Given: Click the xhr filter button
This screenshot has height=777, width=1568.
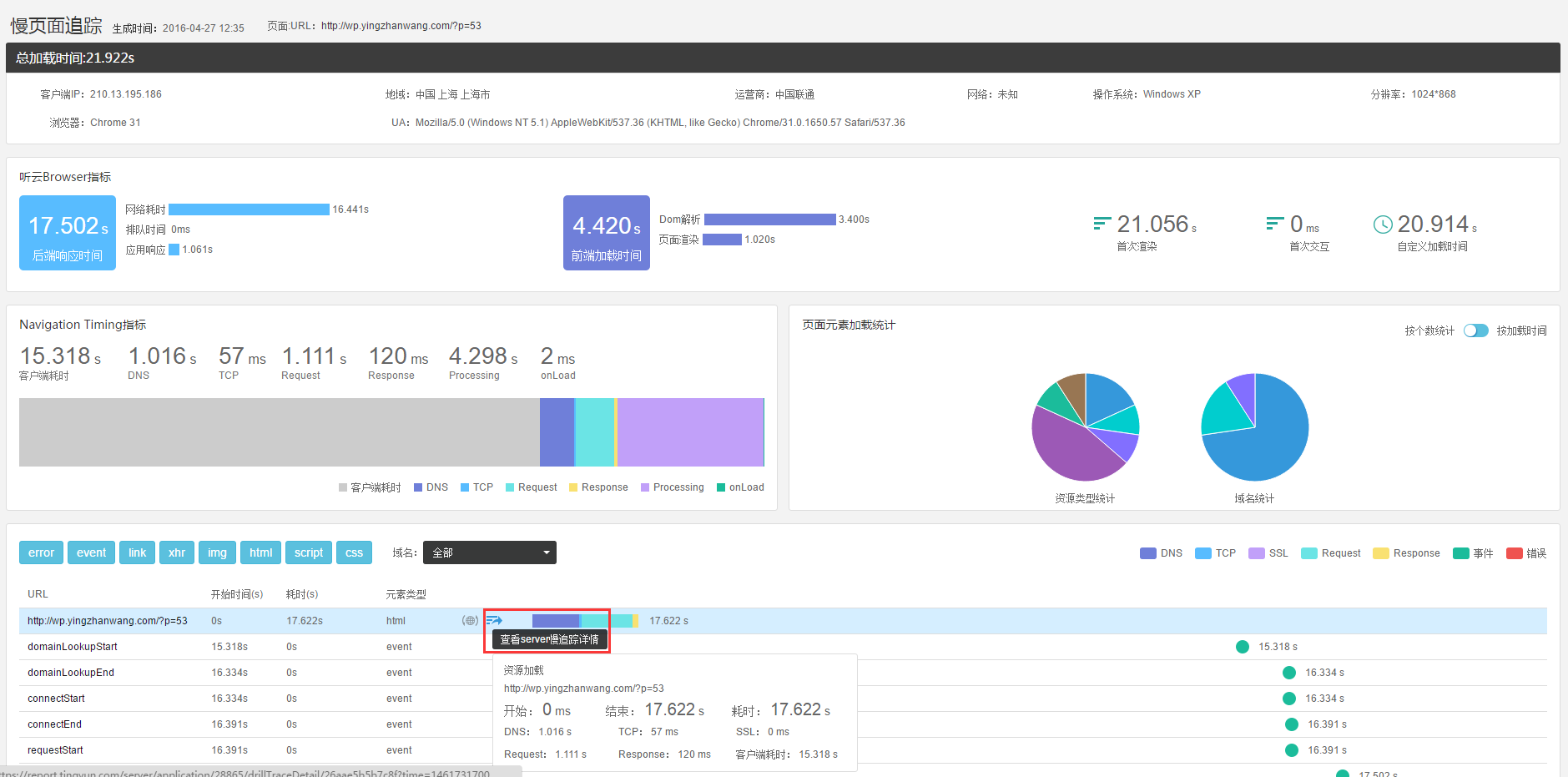Looking at the screenshot, I should (x=177, y=552).
